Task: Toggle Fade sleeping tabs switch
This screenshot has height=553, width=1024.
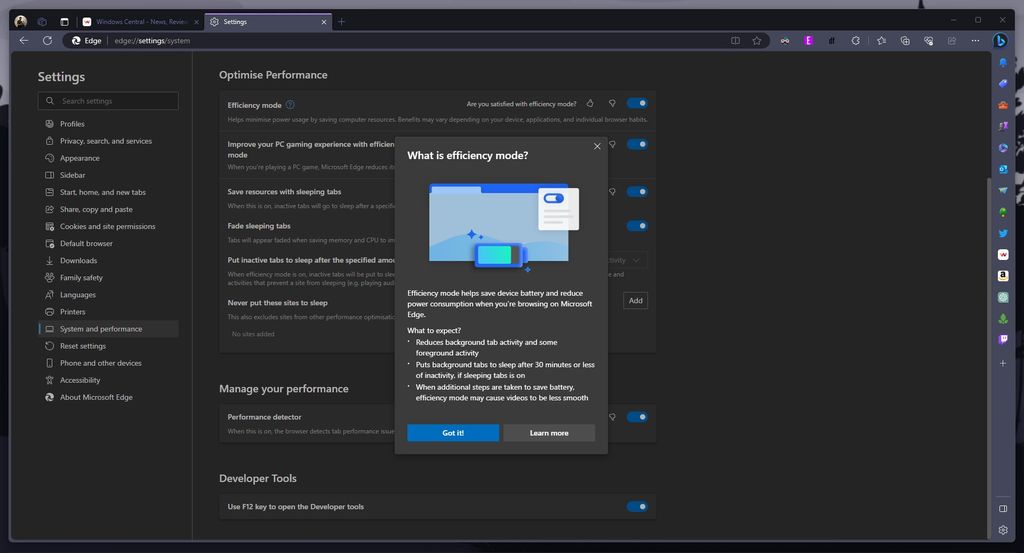Action: click(x=637, y=226)
